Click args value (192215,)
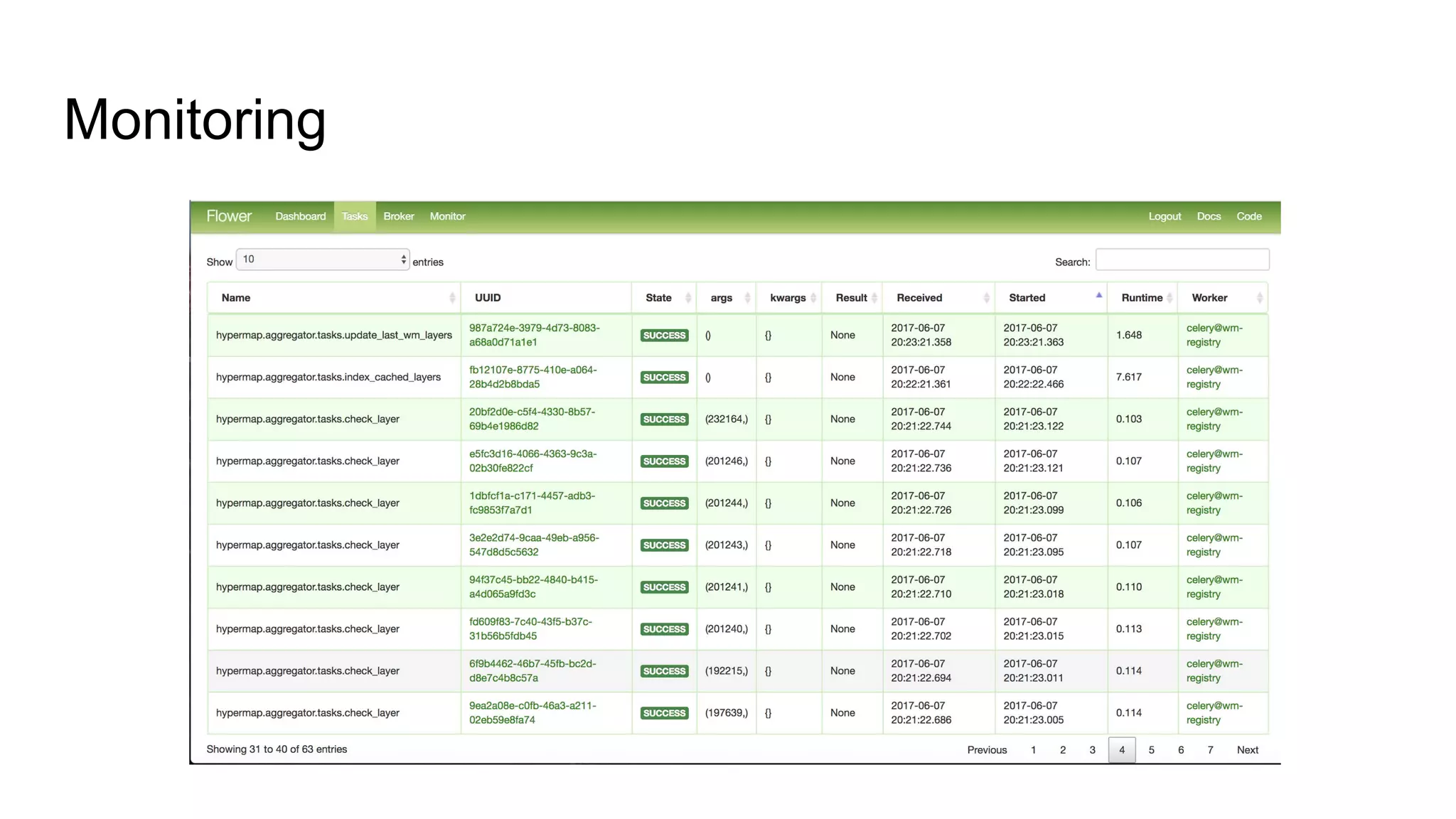The width and height of the screenshot is (1456, 819). tap(727, 670)
